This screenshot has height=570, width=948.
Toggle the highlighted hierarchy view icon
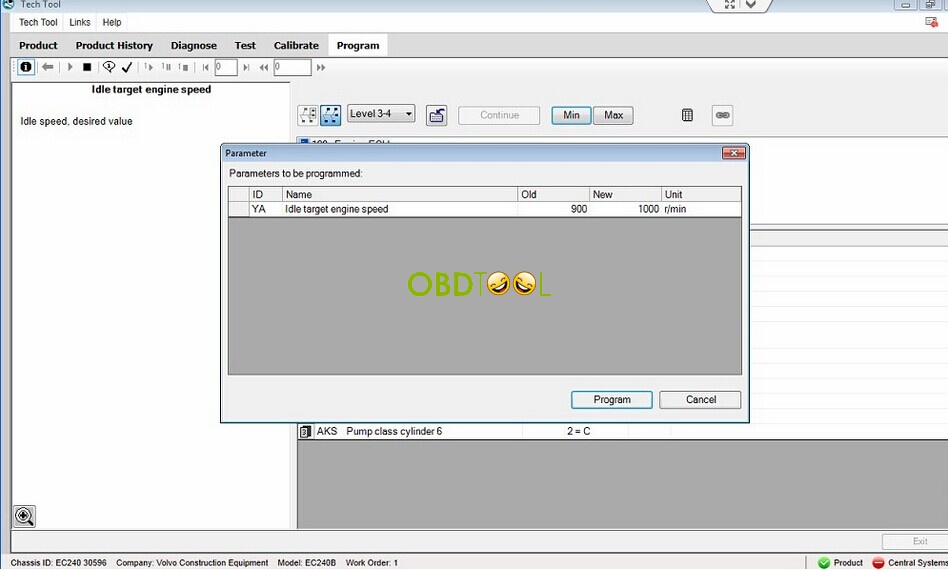point(331,115)
